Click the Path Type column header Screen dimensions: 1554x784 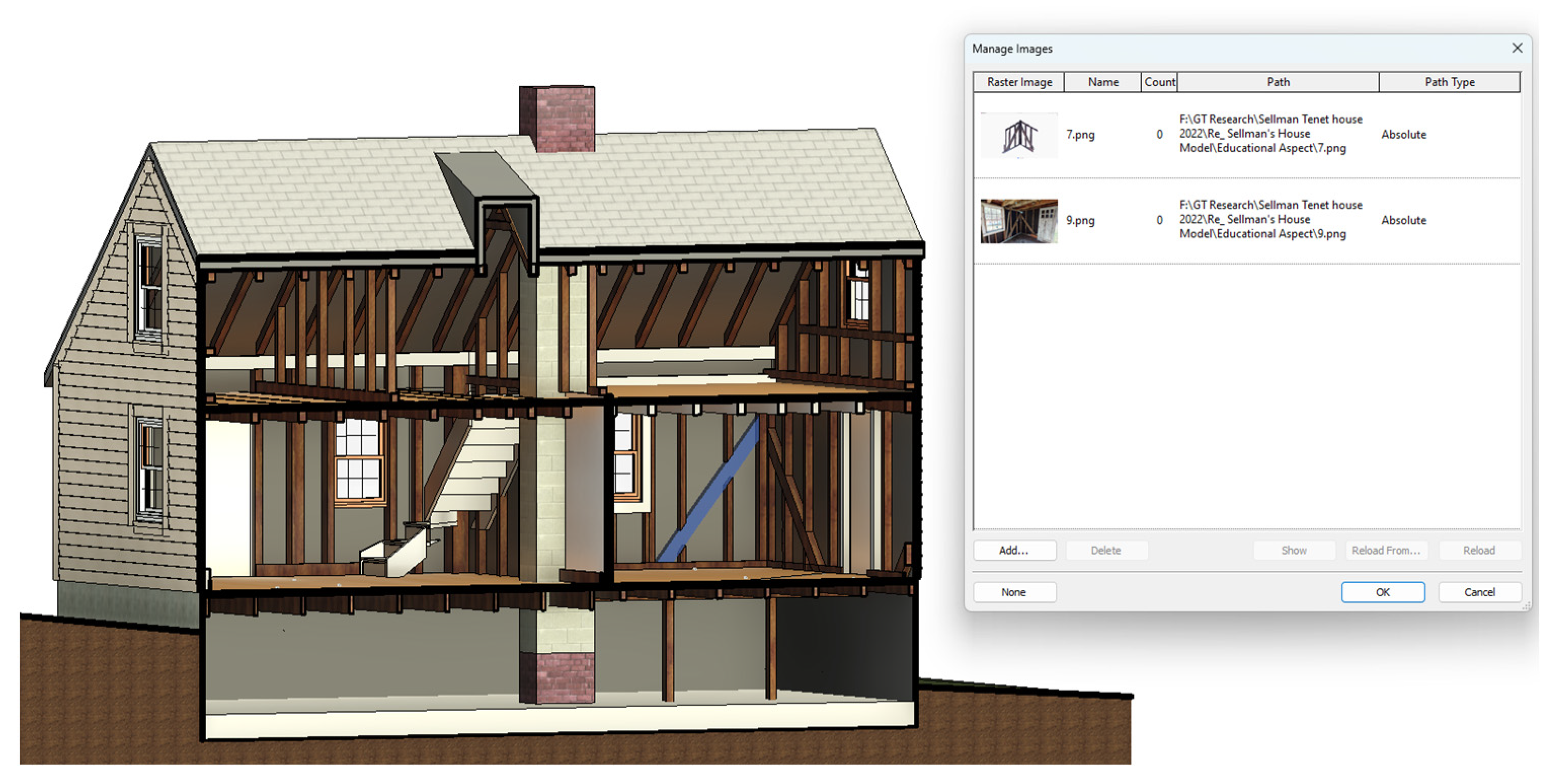coord(1449,82)
